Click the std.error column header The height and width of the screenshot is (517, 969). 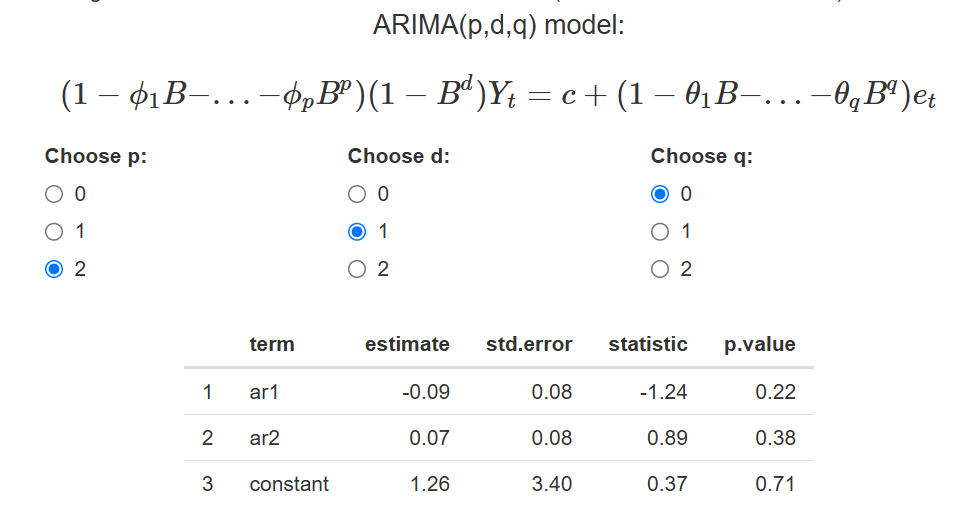(x=529, y=344)
